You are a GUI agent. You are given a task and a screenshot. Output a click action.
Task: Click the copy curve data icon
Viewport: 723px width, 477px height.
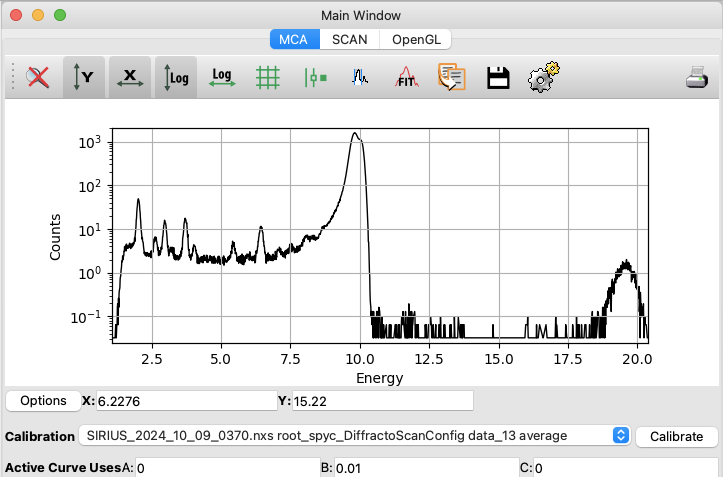451,77
